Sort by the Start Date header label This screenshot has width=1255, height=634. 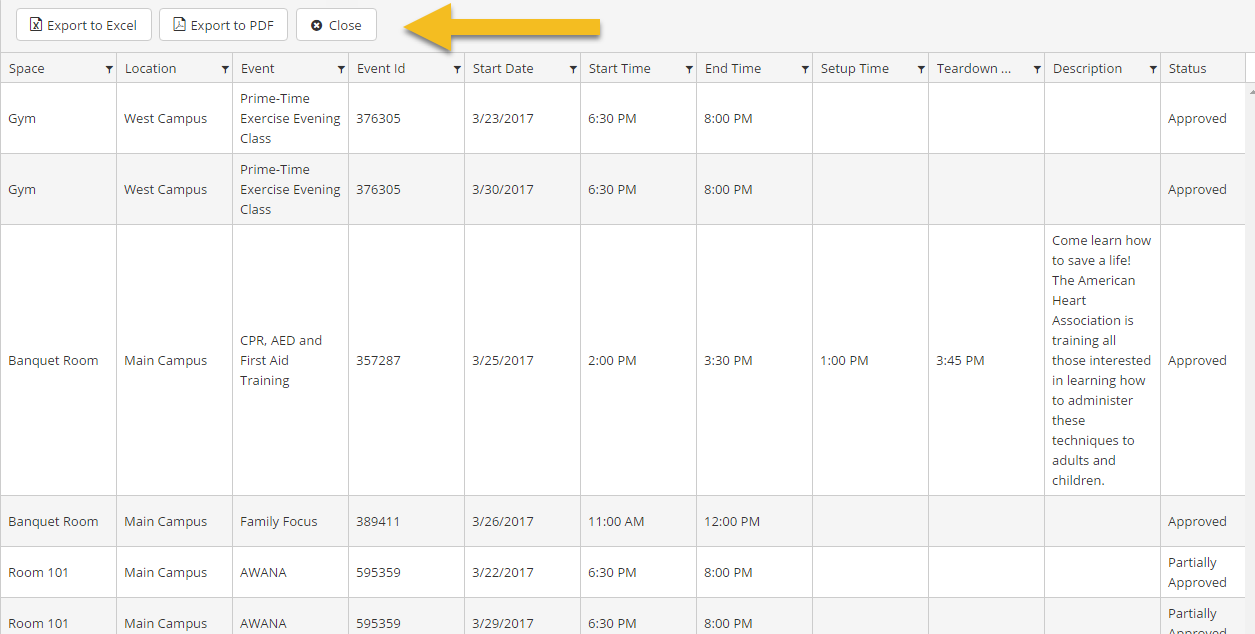503,69
